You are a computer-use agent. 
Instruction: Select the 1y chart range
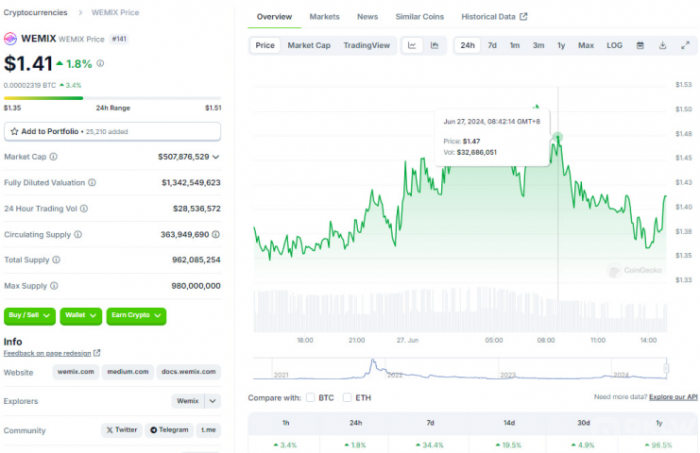[561, 46]
